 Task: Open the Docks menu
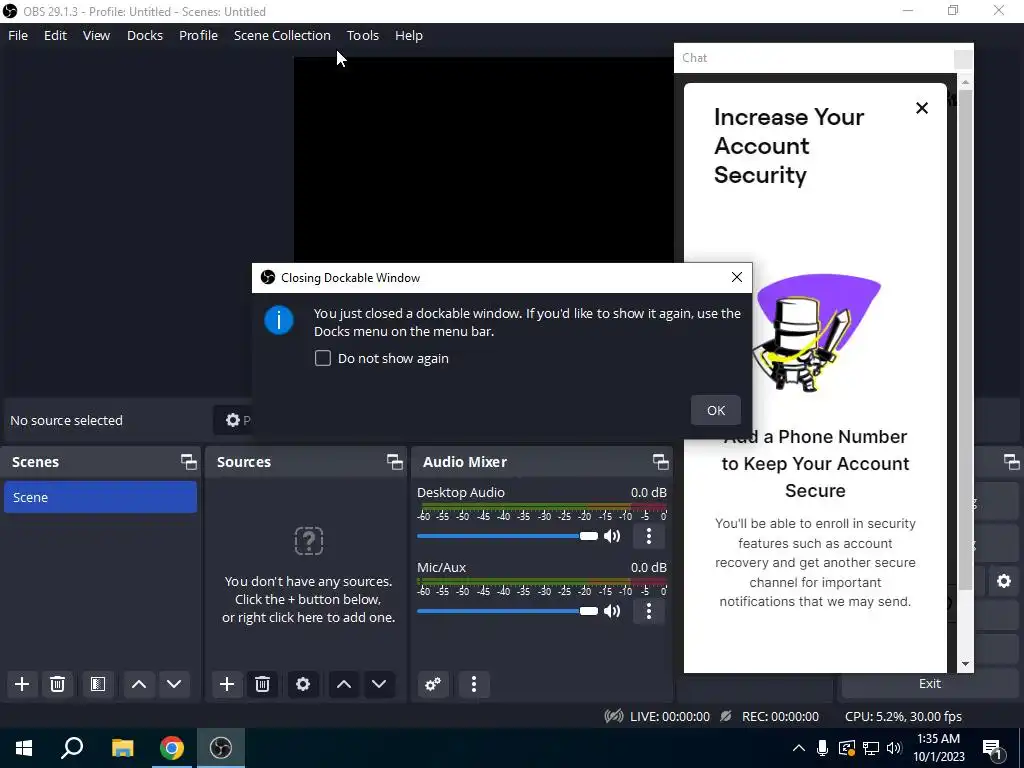coord(144,35)
